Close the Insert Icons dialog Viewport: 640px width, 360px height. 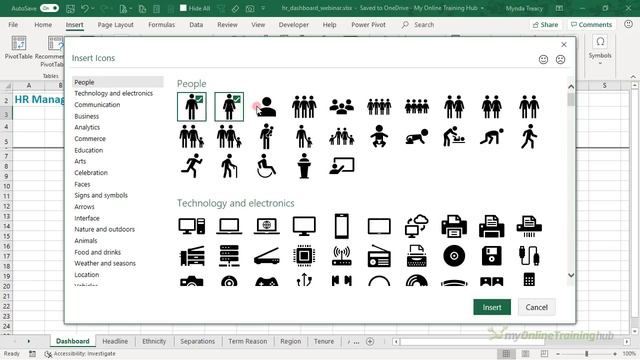pos(564,44)
